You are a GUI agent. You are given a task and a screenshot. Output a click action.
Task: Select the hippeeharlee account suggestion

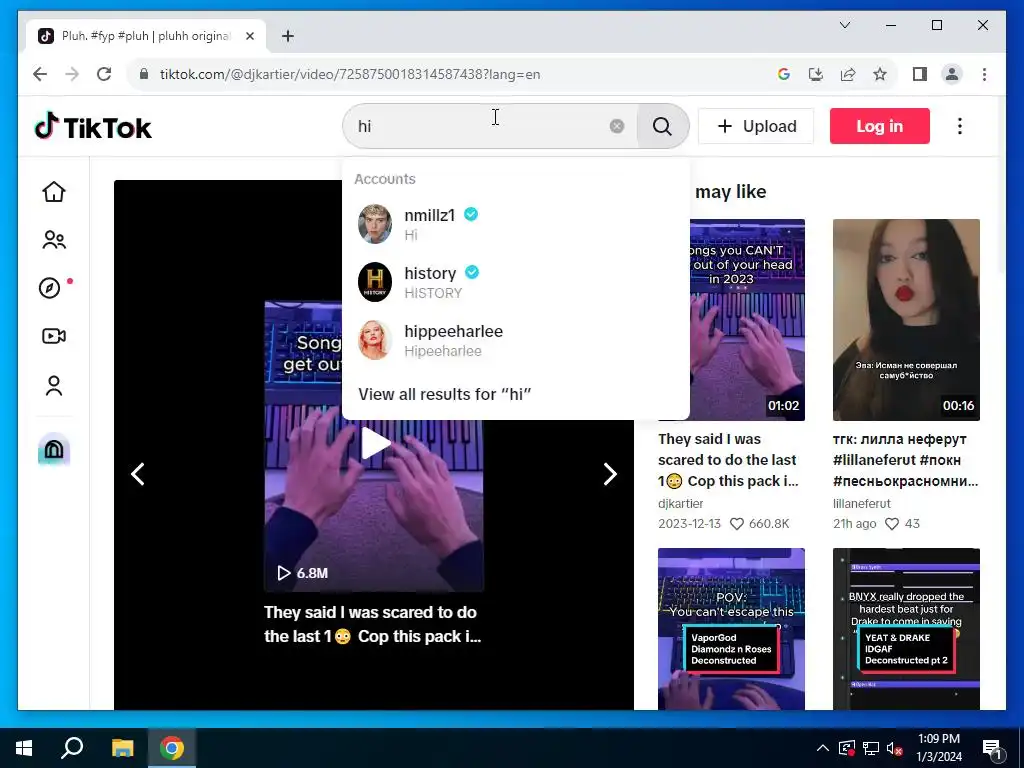coord(515,340)
